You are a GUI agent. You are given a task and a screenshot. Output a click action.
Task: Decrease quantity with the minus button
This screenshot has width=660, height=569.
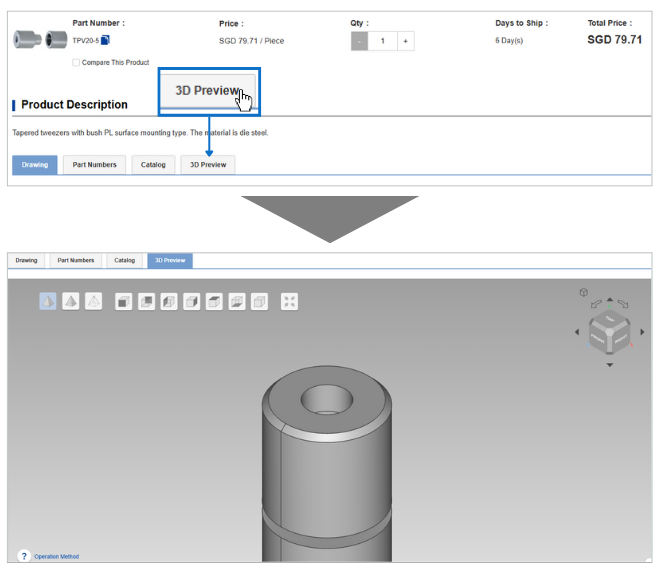[x=359, y=41]
